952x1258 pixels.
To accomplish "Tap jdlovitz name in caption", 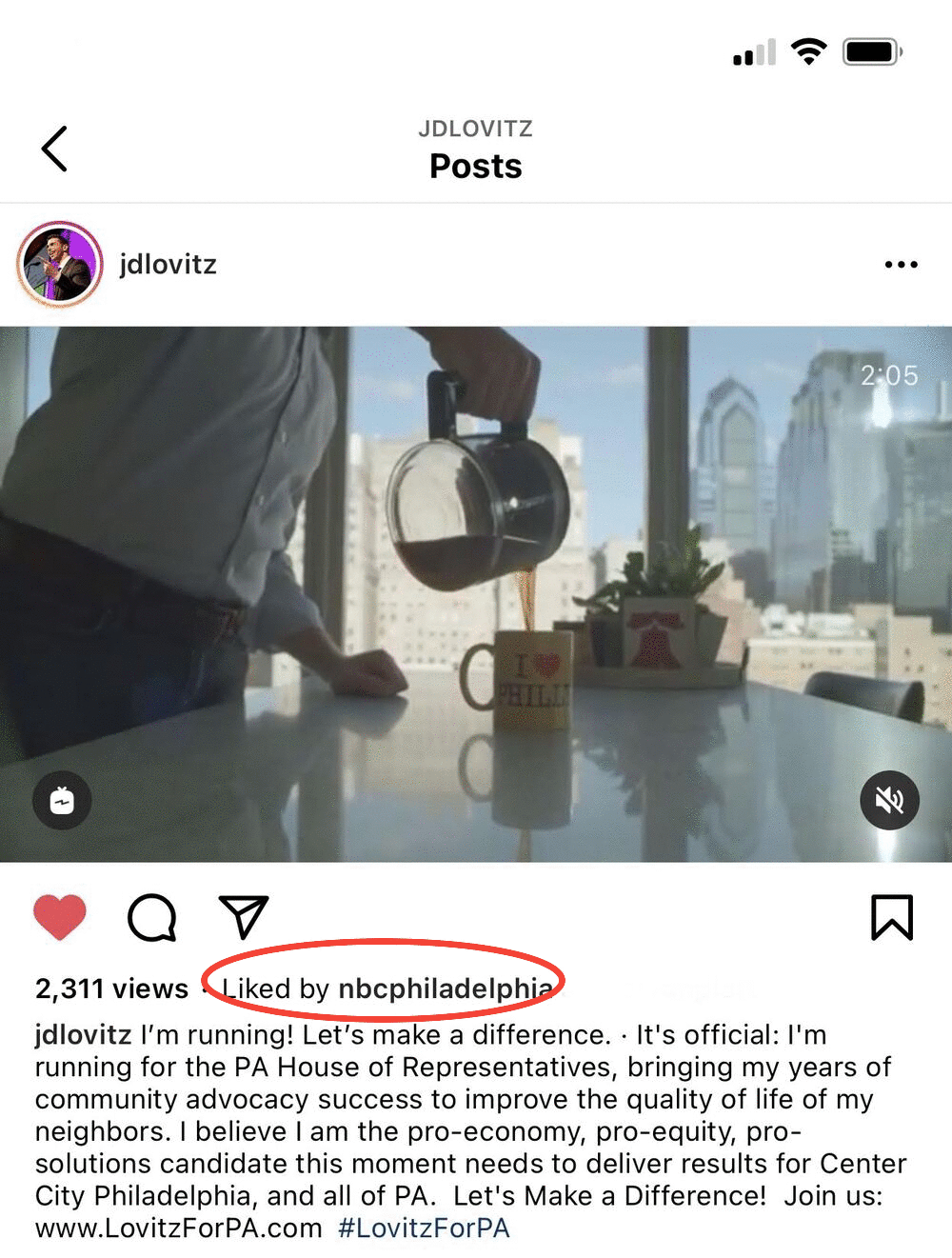I will pyautogui.click(x=84, y=1035).
